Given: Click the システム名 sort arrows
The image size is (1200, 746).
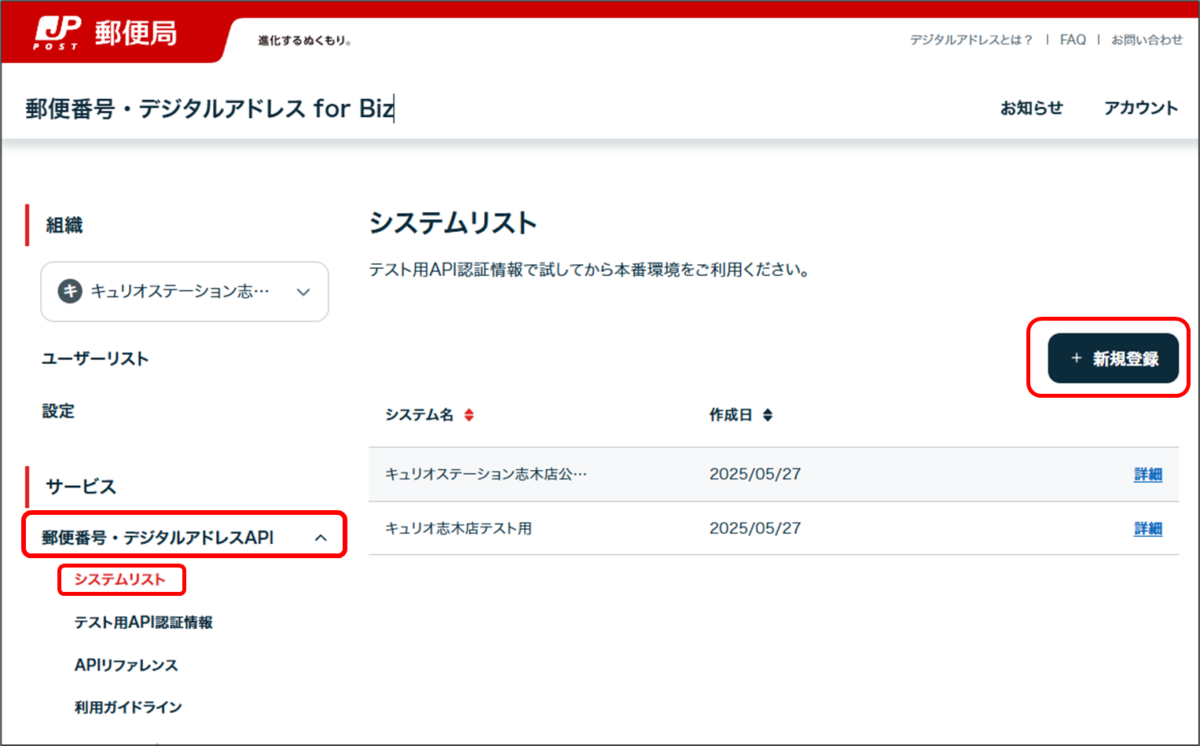Looking at the screenshot, I should pyautogui.click(x=470, y=415).
